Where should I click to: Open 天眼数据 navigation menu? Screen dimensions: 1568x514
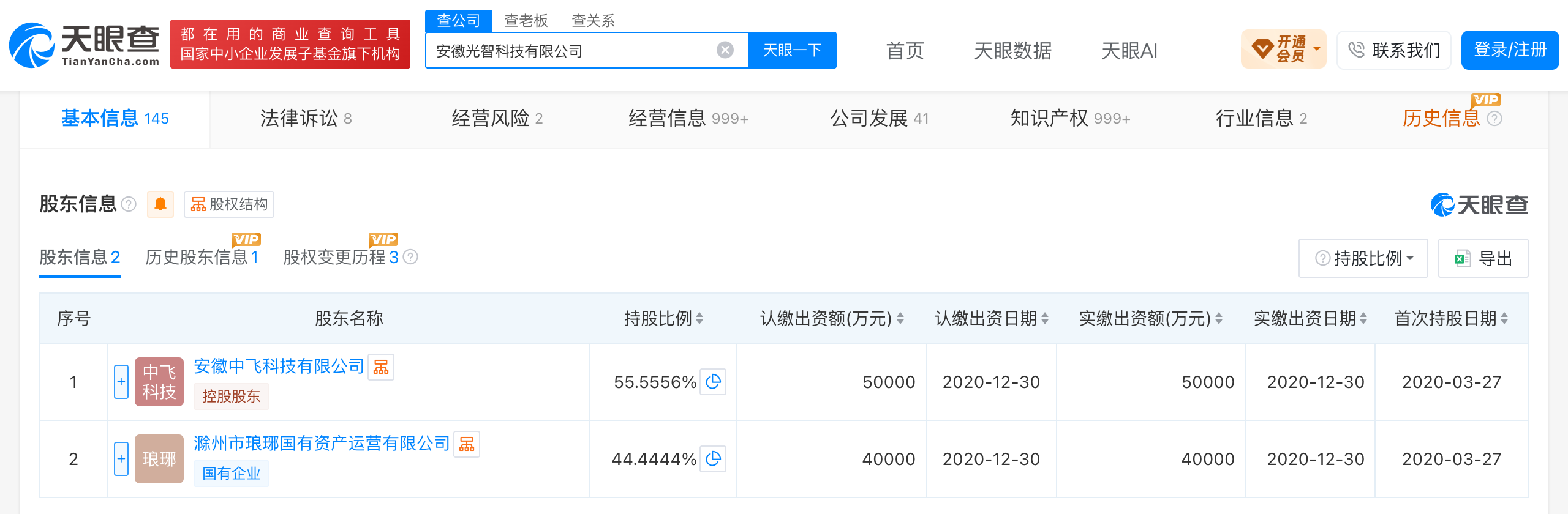(x=1012, y=50)
